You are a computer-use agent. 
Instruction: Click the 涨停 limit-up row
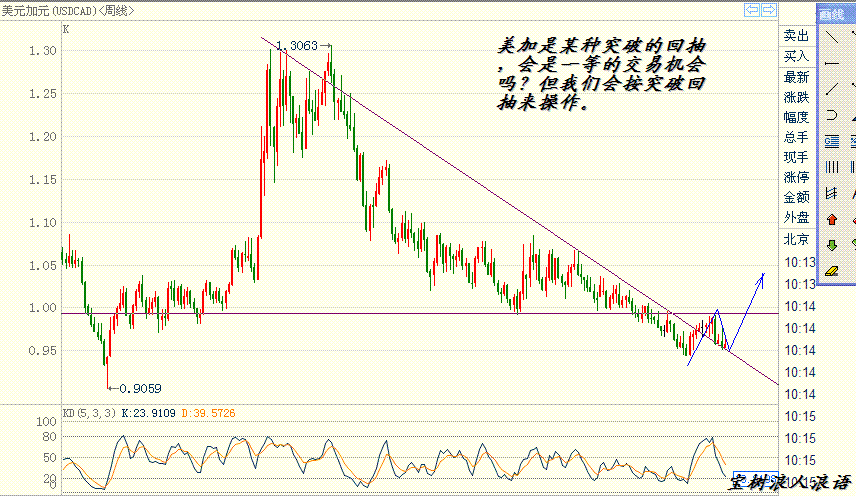pyautogui.click(x=796, y=177)
